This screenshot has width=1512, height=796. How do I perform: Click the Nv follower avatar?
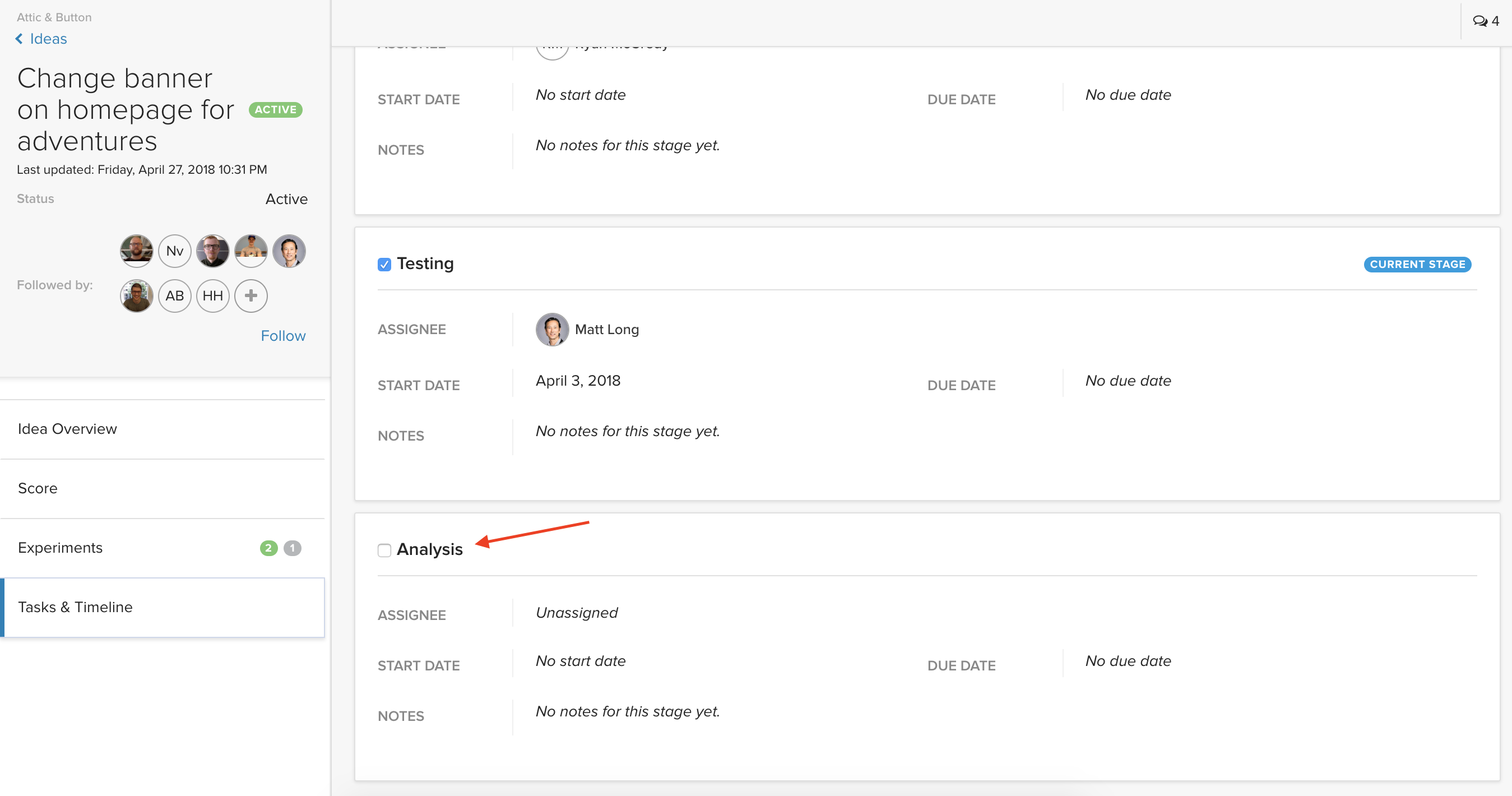(174, 251)
